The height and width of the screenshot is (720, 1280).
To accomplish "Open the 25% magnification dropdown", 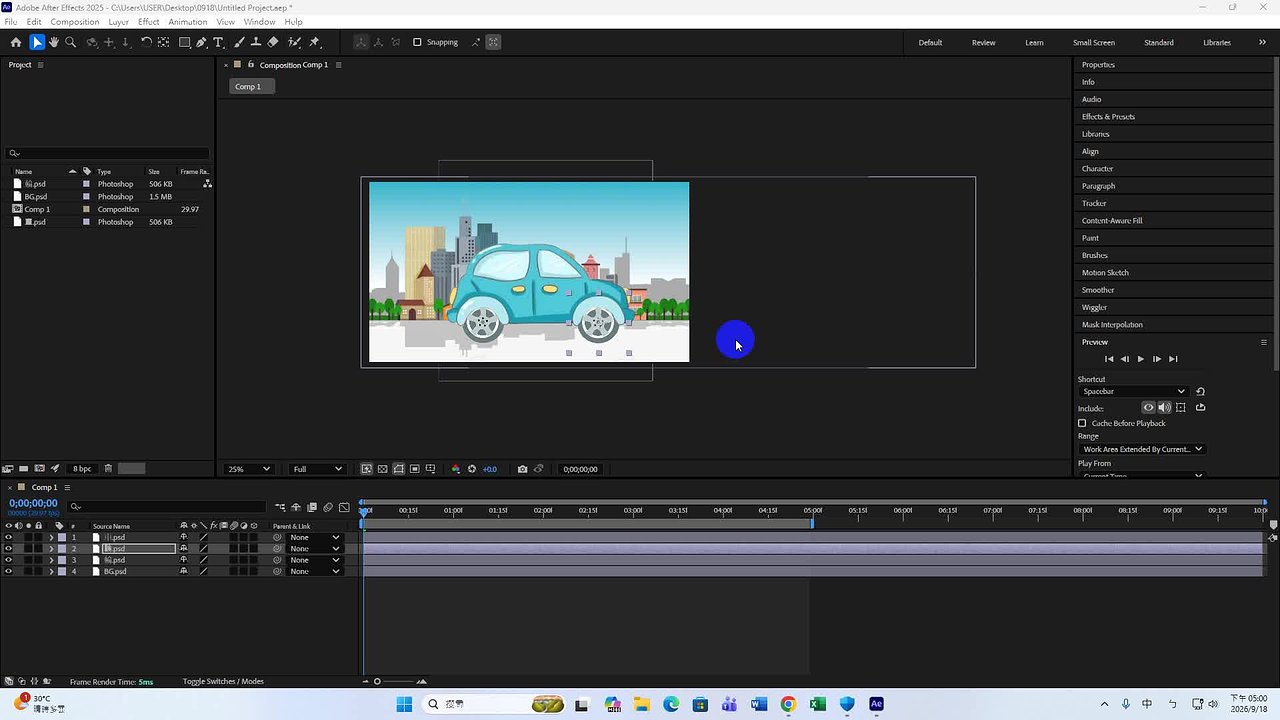I will tap(249, 469).
